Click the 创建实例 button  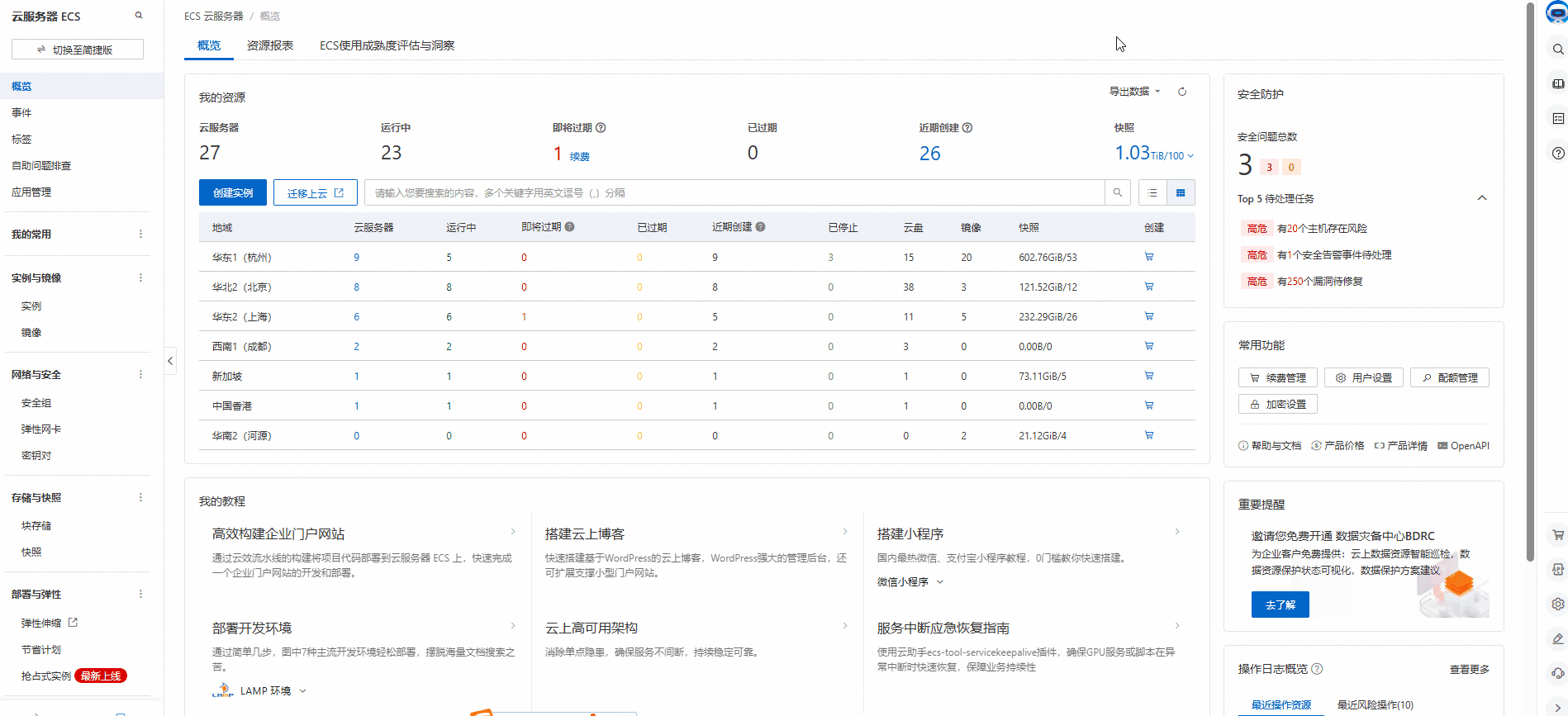(233, 192)
